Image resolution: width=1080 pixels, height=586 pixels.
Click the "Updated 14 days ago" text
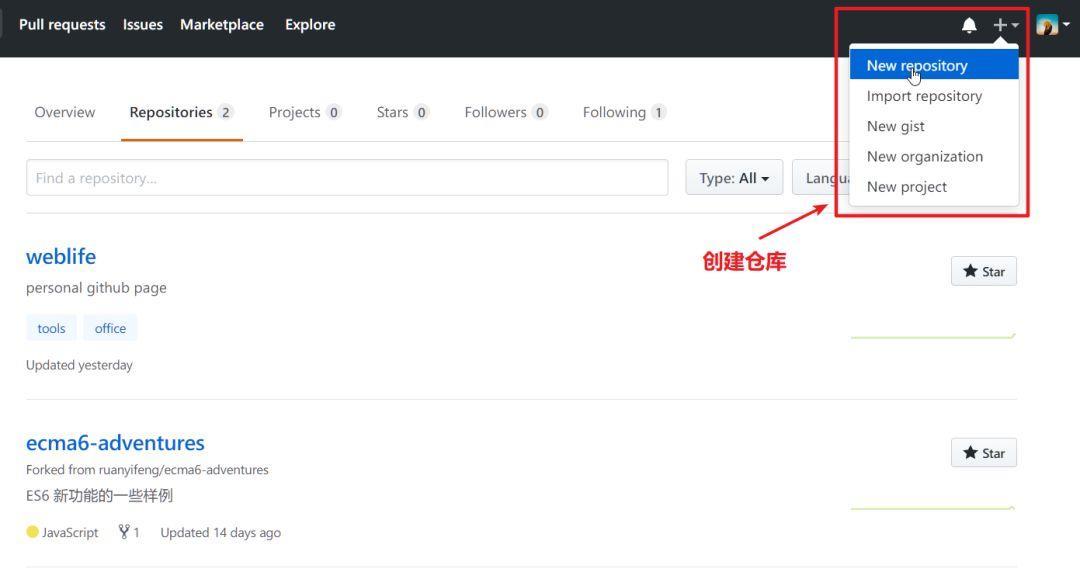(220, 532)
